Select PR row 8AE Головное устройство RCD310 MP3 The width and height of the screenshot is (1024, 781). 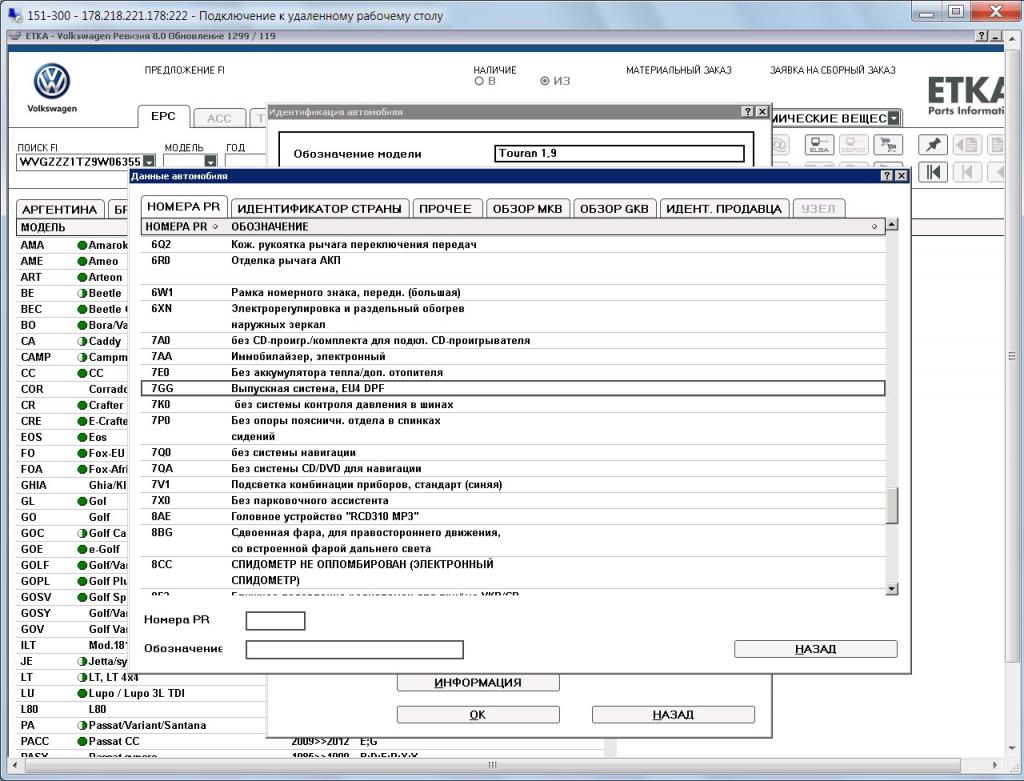pos(513,517)
